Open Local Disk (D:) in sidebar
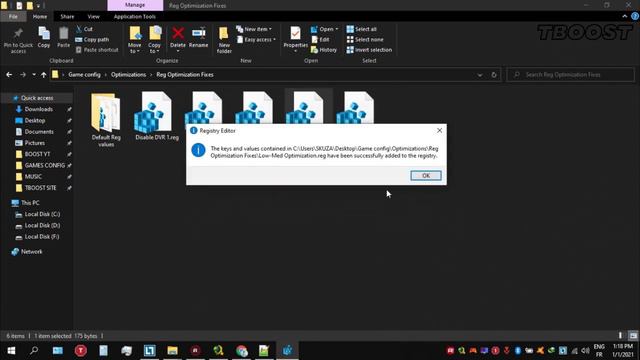 [42, 225]
